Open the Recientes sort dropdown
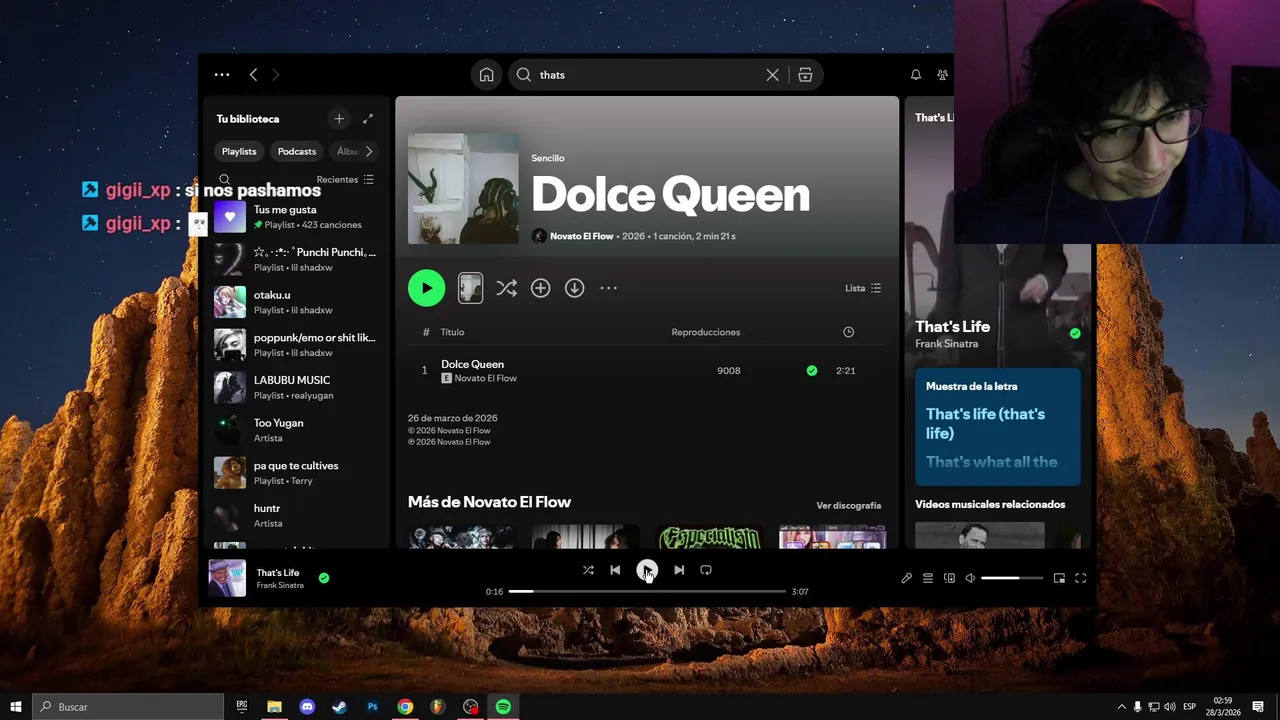This screenshot has height=720, width=1280. pyautogui.click(x=345, y=180)
